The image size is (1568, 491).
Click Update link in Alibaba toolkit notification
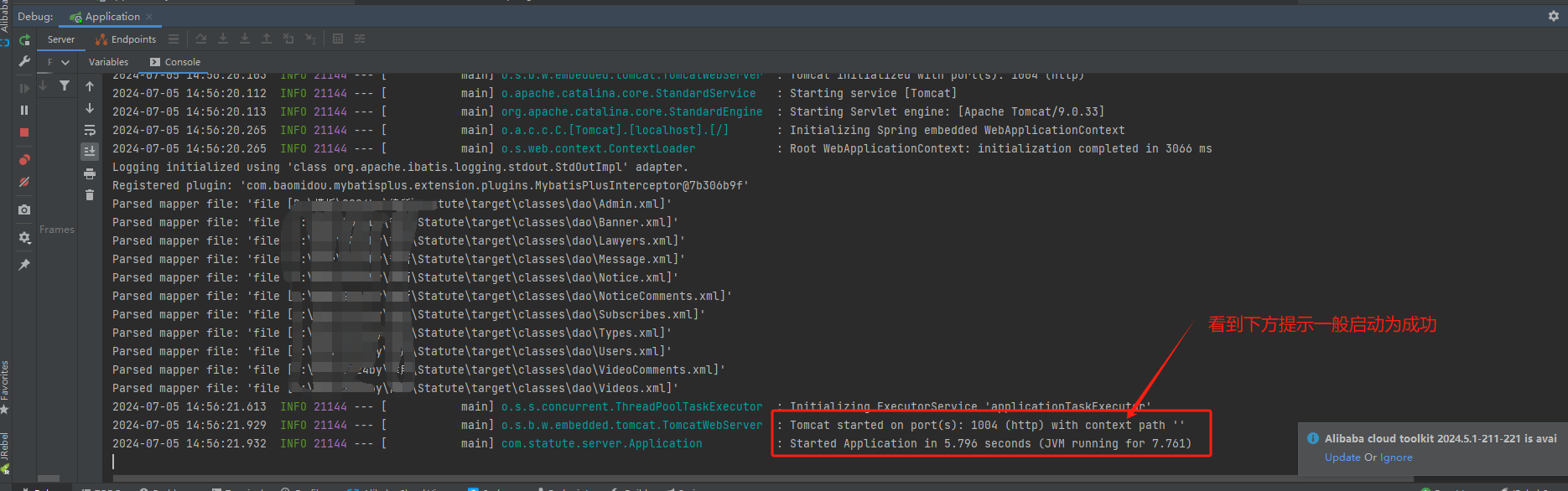(x=1342, y=457)
